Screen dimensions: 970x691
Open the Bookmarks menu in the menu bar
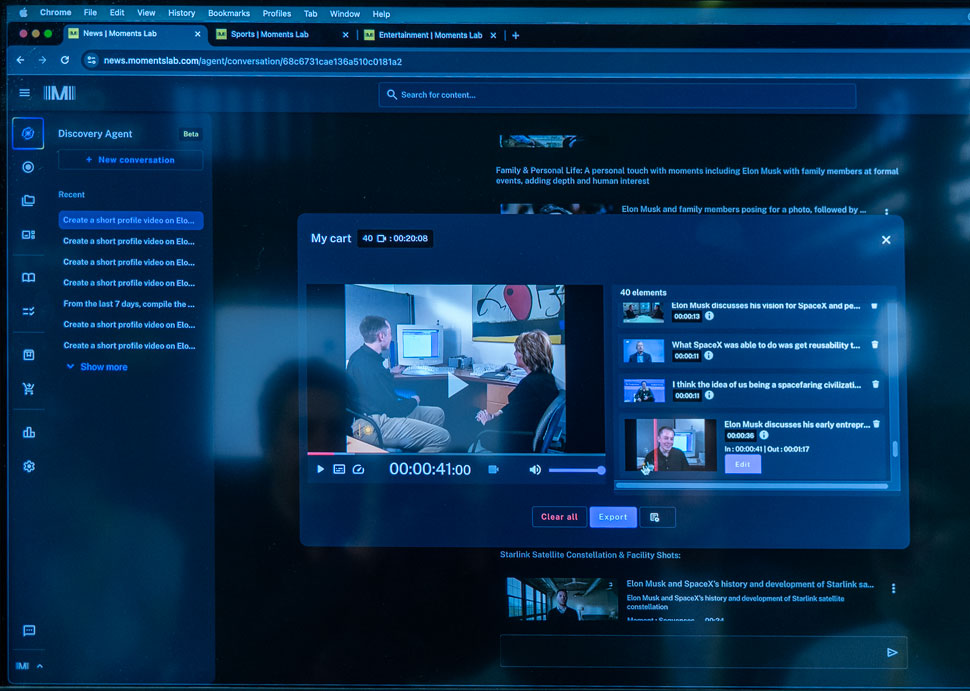(x=229, y=13)
